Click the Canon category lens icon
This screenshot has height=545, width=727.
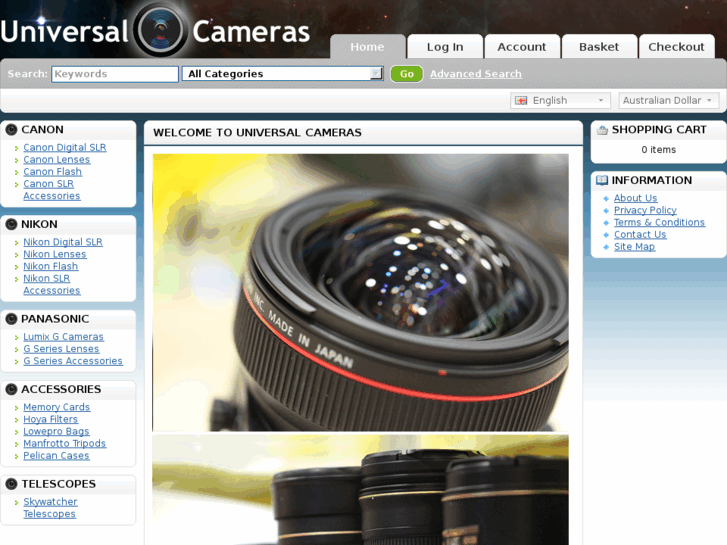point(11,130)
